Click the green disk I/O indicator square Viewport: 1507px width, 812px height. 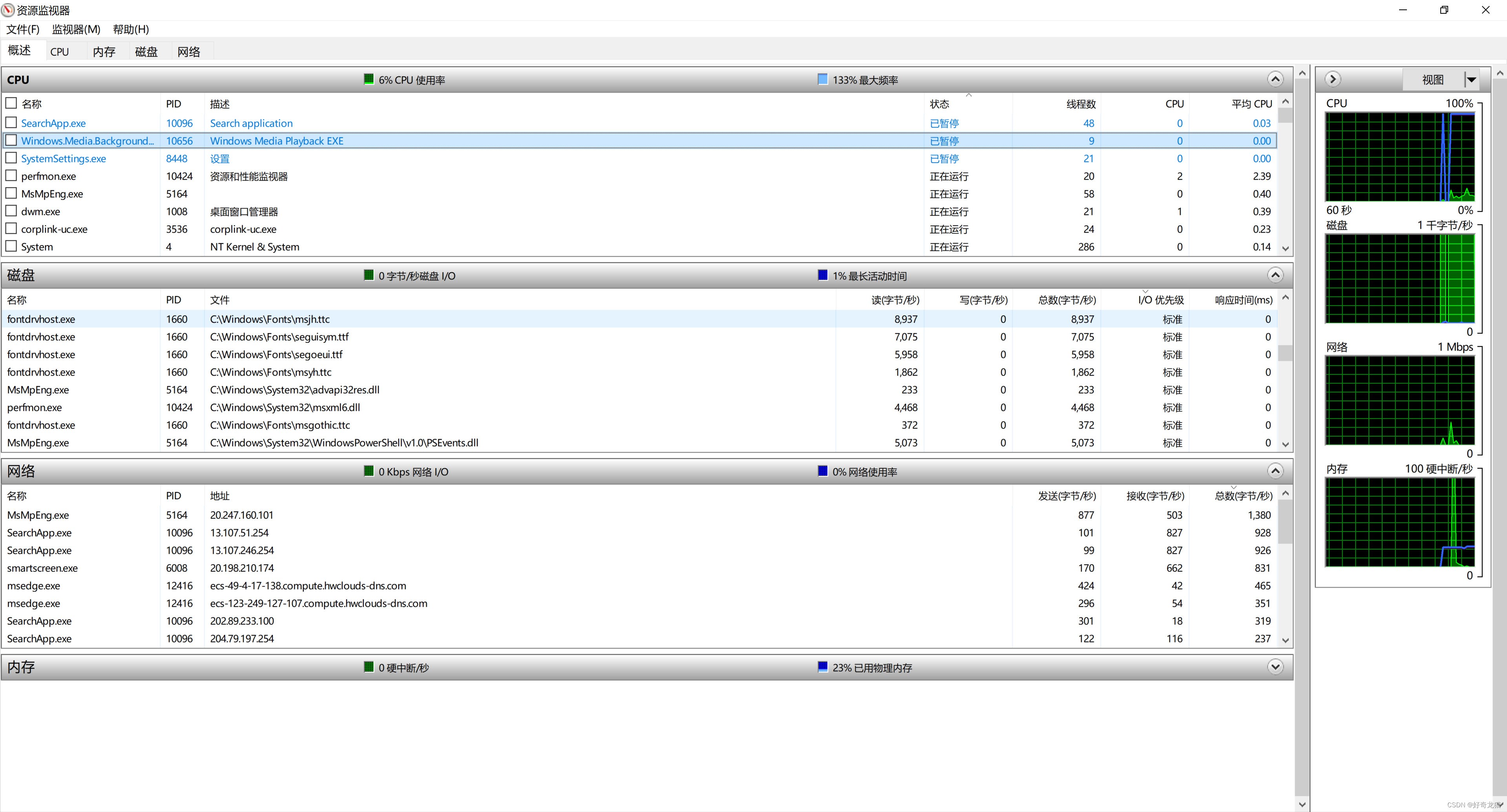[369, 275]
